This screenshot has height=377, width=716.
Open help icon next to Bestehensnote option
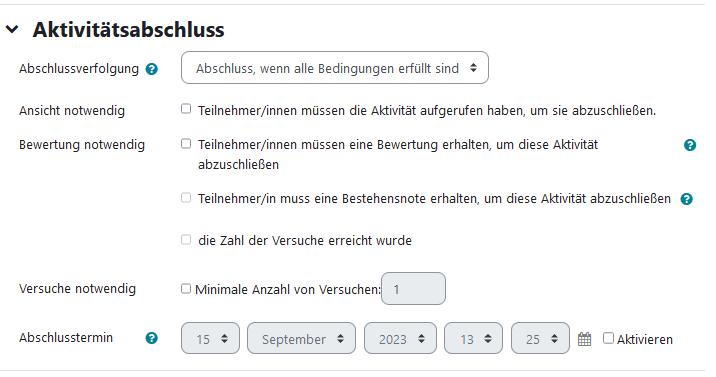pos(687,199)
